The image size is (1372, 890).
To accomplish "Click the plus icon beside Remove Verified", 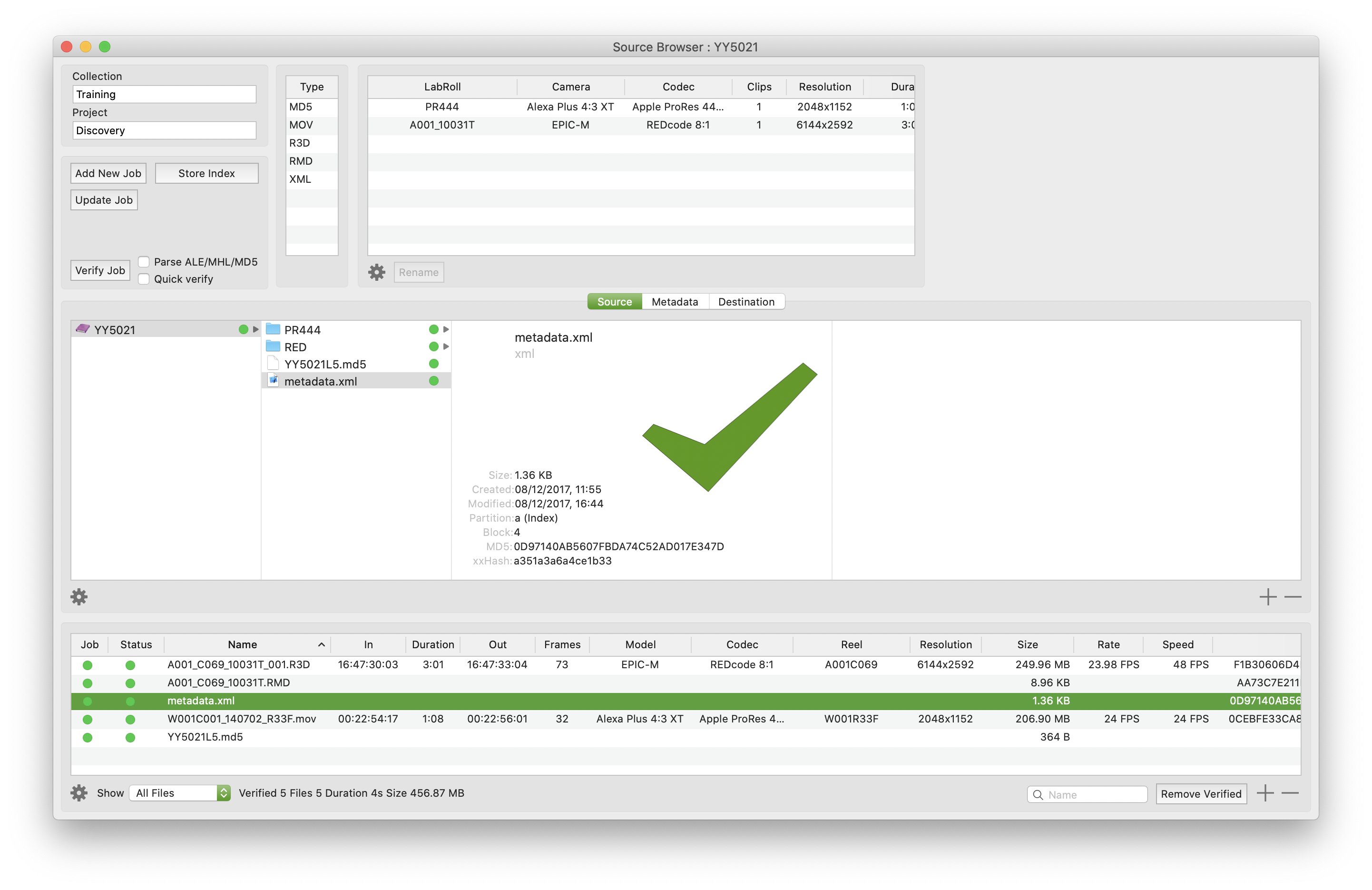I will [x=1265, y=792].
